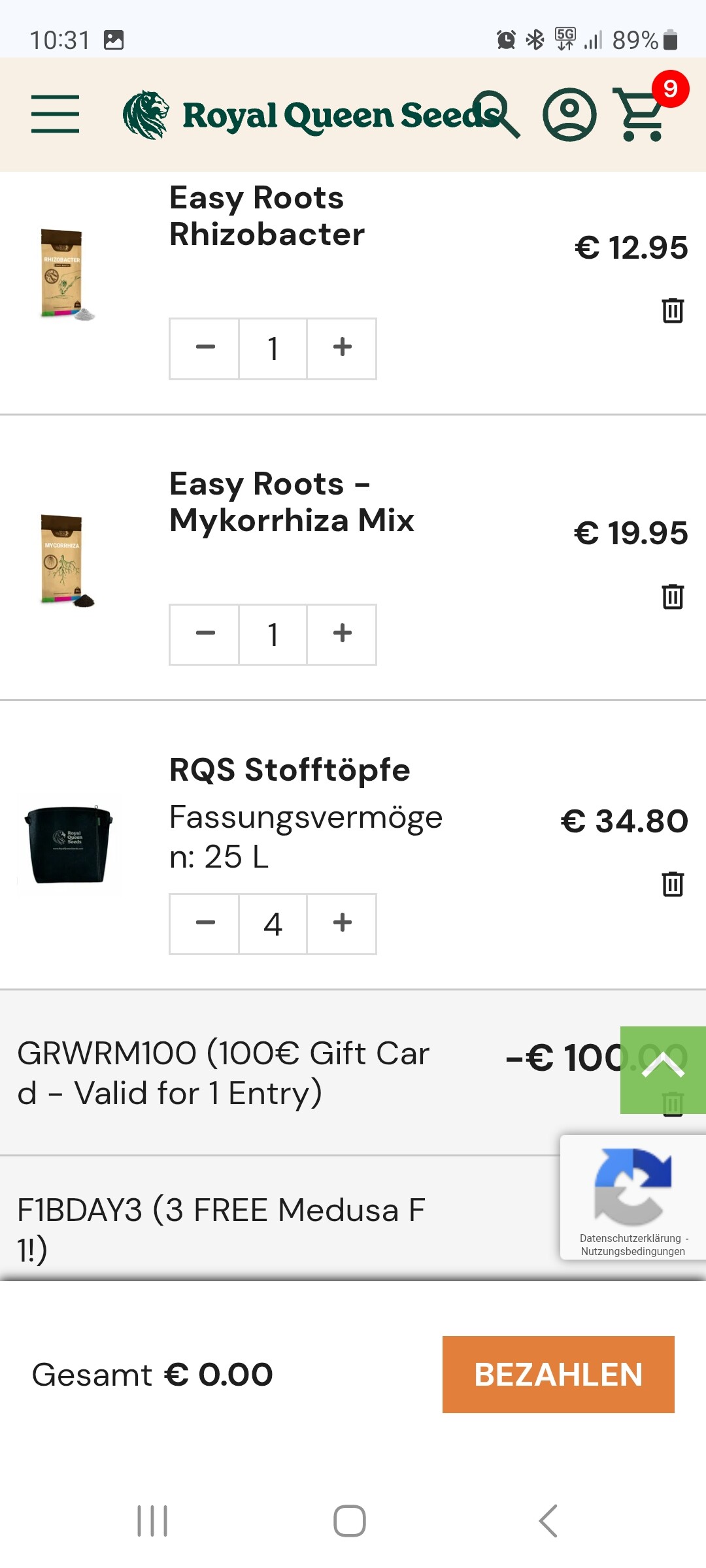Decrease Mykorrhiza Mix quantity
706x1568 pixels.
click(x=205, y=634)
